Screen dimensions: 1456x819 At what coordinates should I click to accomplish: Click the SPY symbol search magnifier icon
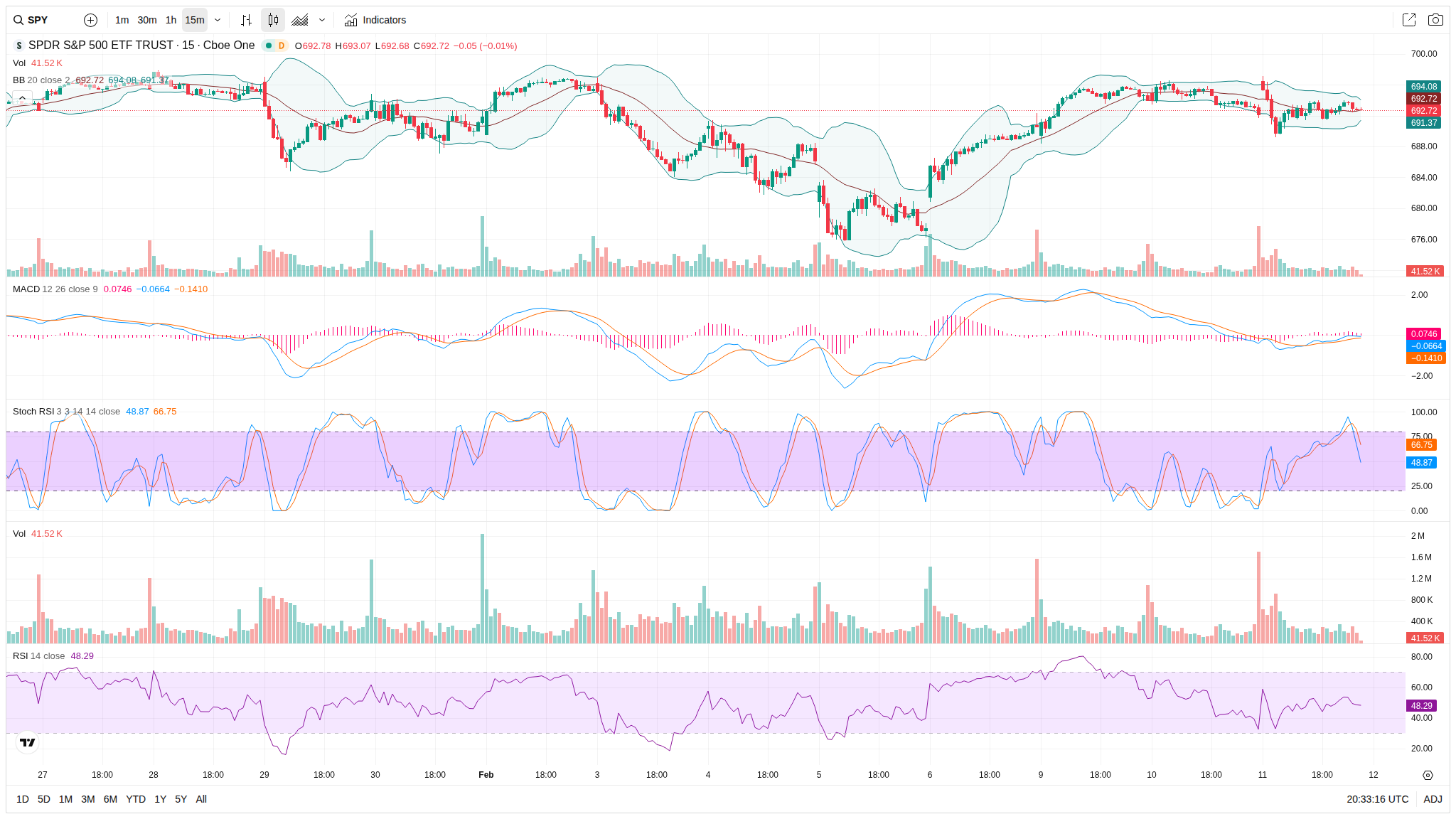pos(18,20)
